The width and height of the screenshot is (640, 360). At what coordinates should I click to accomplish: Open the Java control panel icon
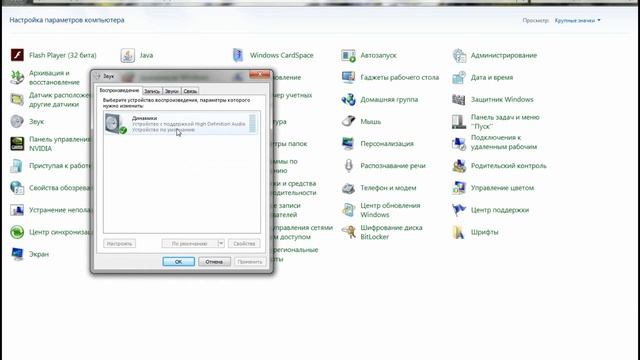point(127,55)
